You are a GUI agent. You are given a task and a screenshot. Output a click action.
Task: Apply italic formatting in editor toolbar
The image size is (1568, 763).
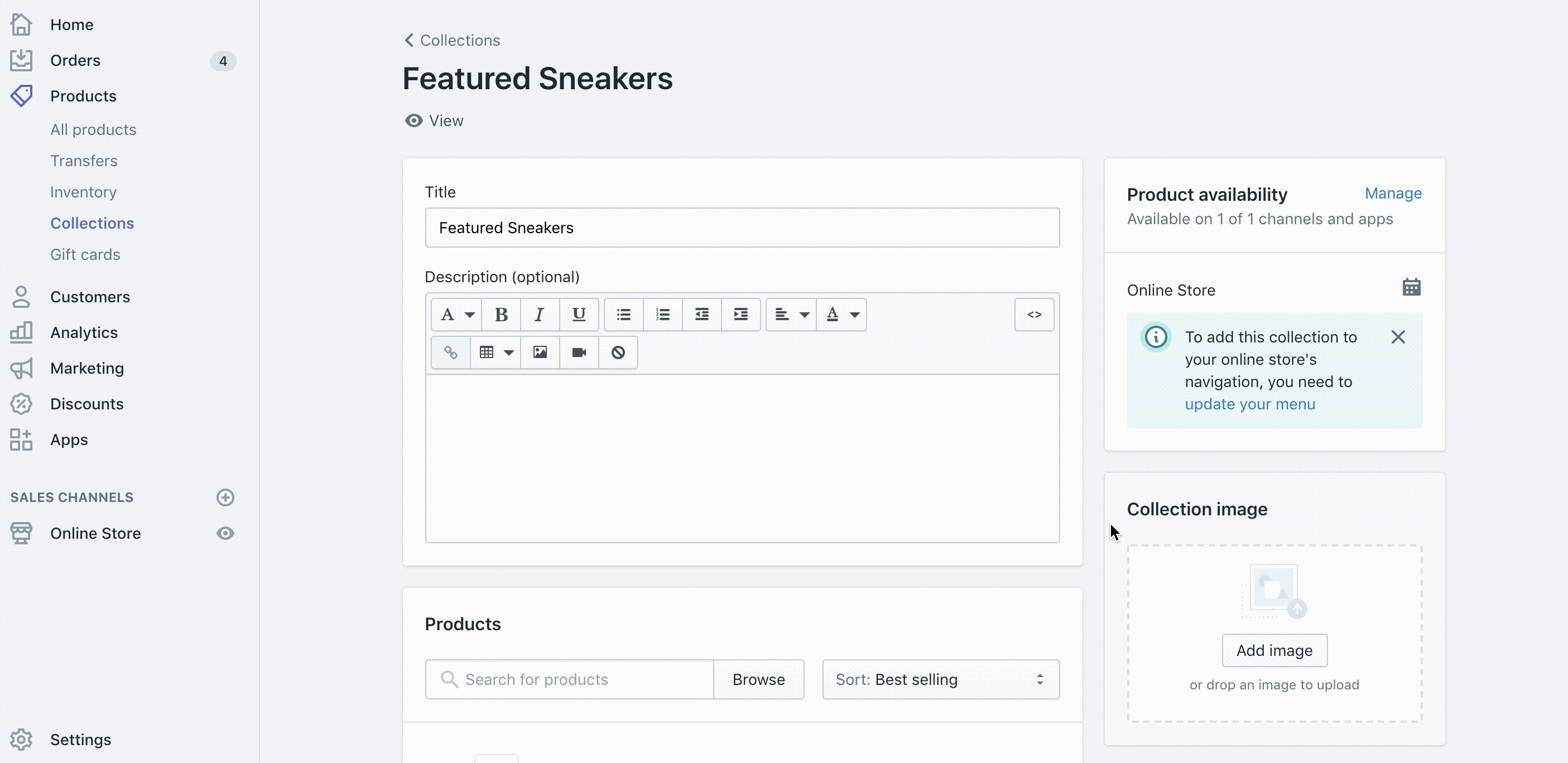pyautogui.click(x=539, y=315)
